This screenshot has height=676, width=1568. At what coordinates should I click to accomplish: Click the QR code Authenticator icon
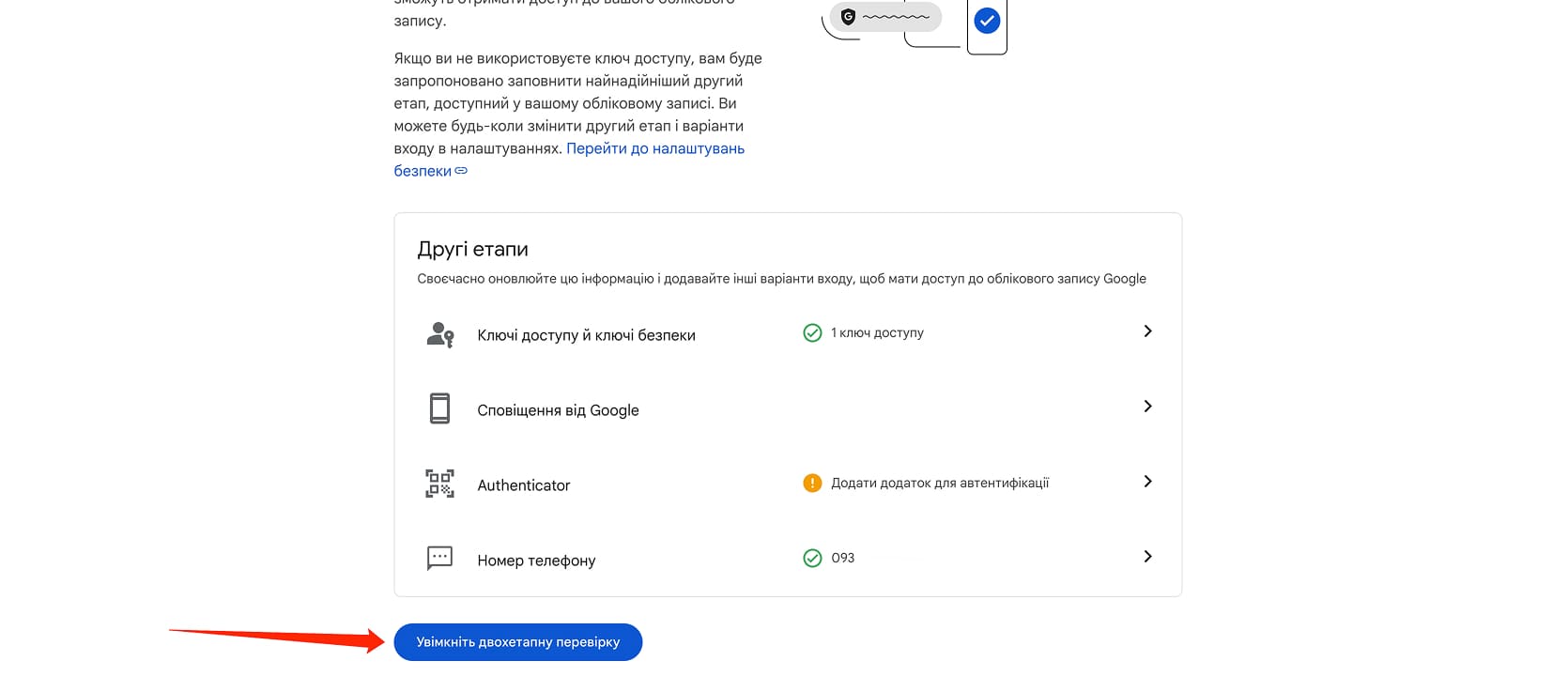[439, 484]
